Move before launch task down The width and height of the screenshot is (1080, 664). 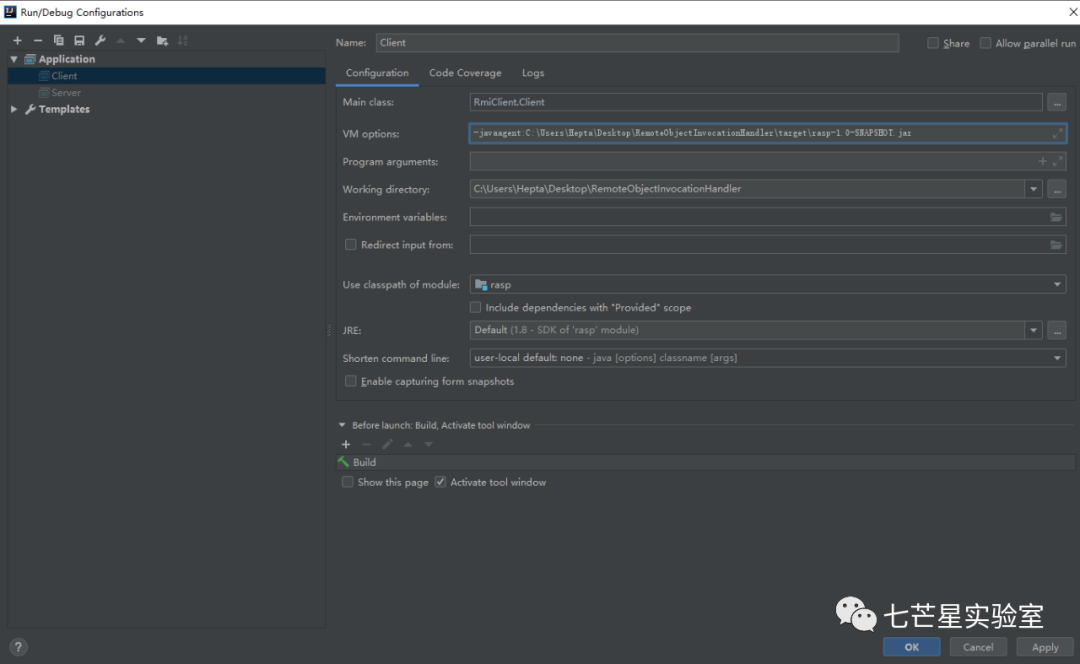point(428,444)
